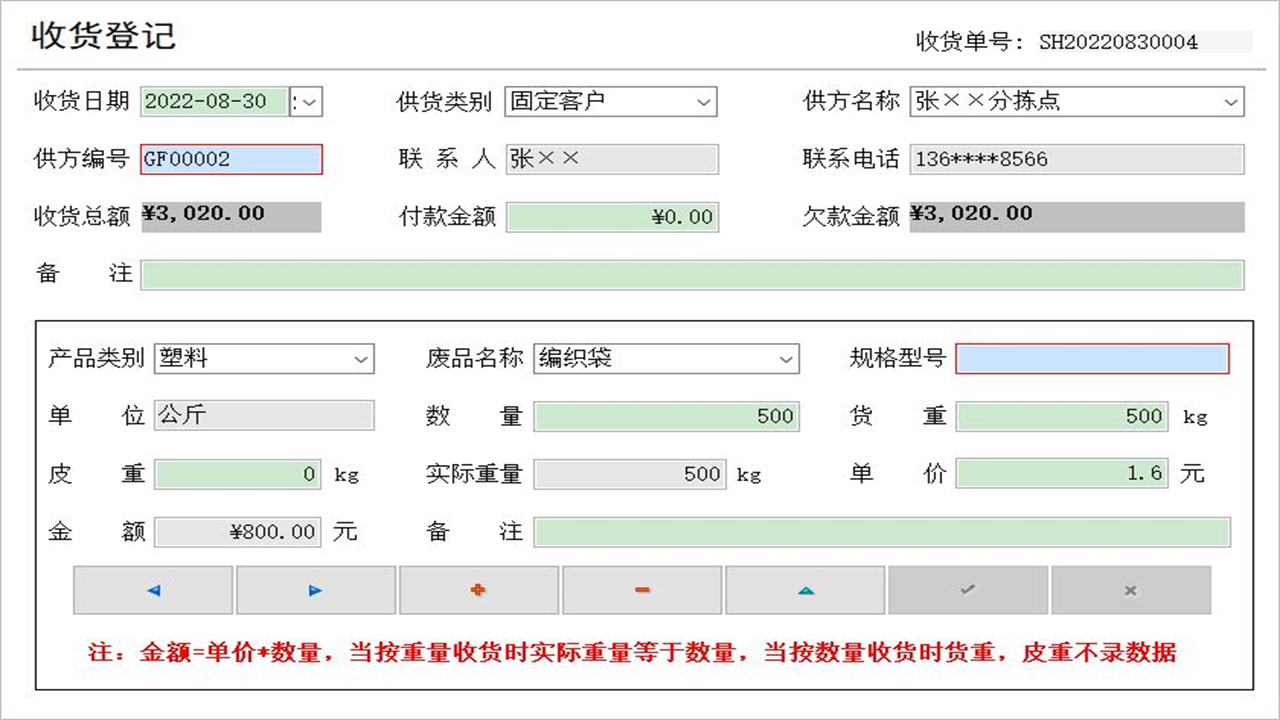Click the previous record arrow button
The image size is (1280, 720).
click(153, 590)
